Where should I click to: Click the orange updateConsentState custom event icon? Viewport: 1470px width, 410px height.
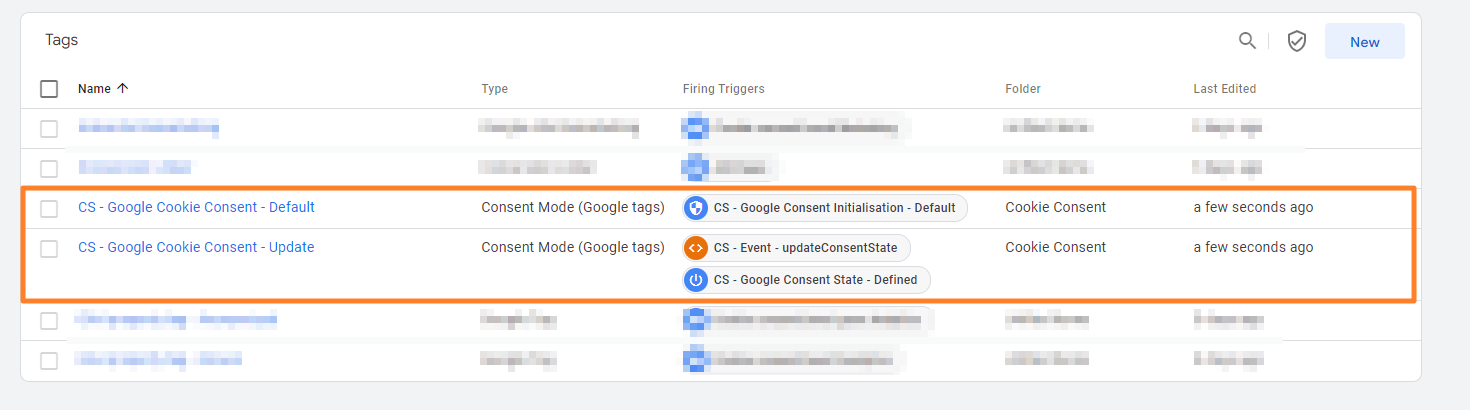[696, 248]
